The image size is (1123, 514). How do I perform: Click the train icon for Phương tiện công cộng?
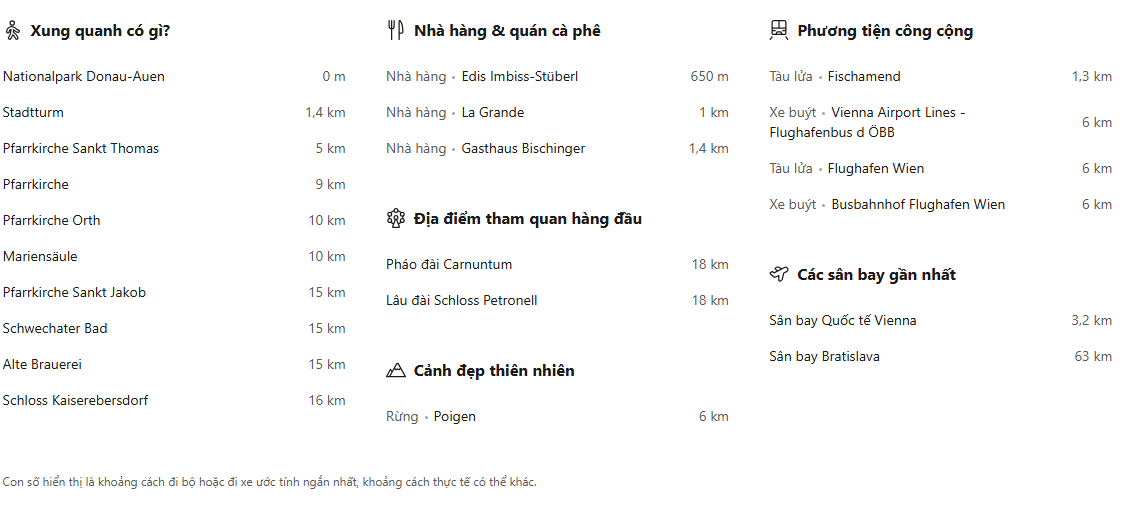pos(779,31)
